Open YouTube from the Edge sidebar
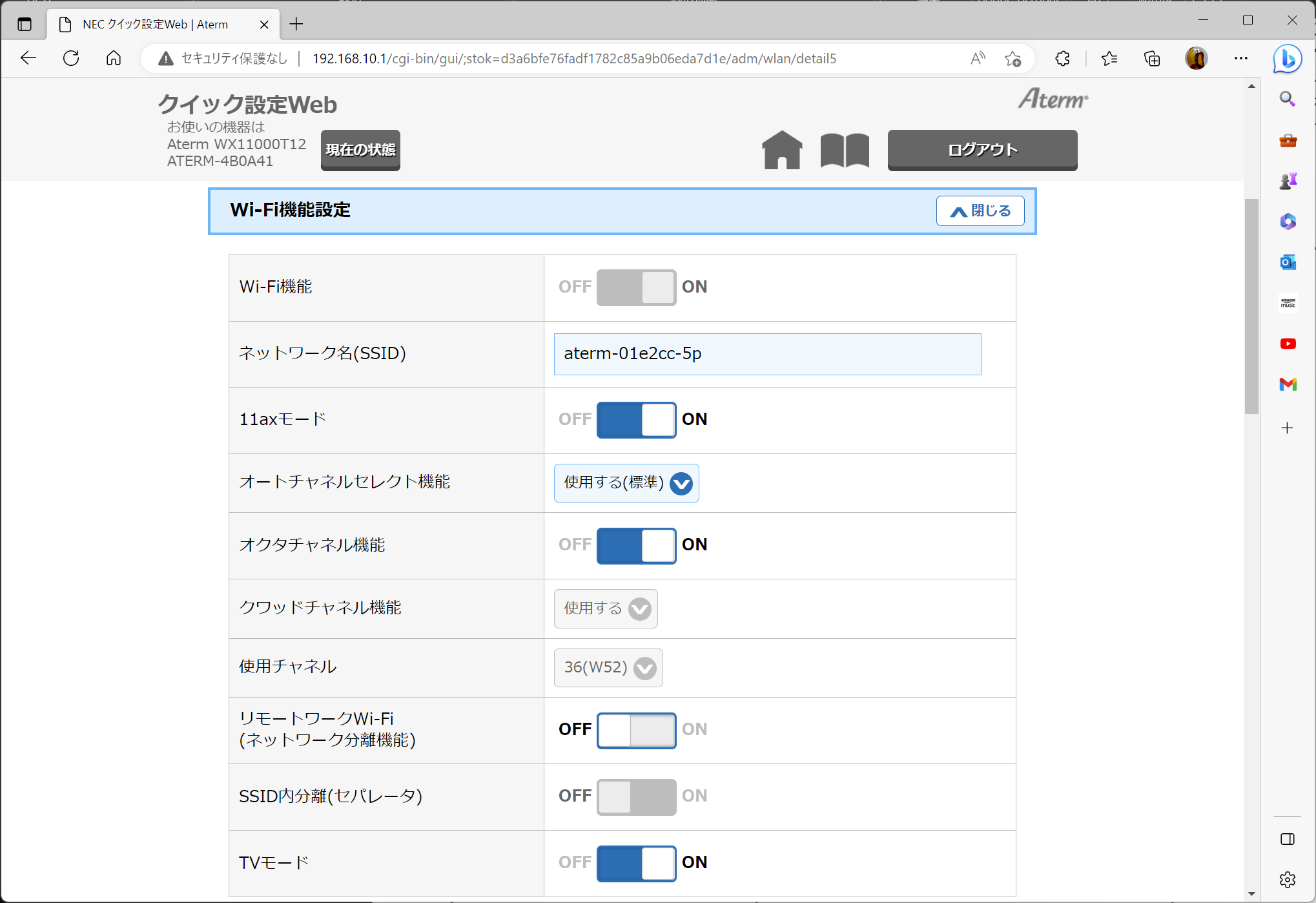1316x903 pixels. [x=1288, y=344]
